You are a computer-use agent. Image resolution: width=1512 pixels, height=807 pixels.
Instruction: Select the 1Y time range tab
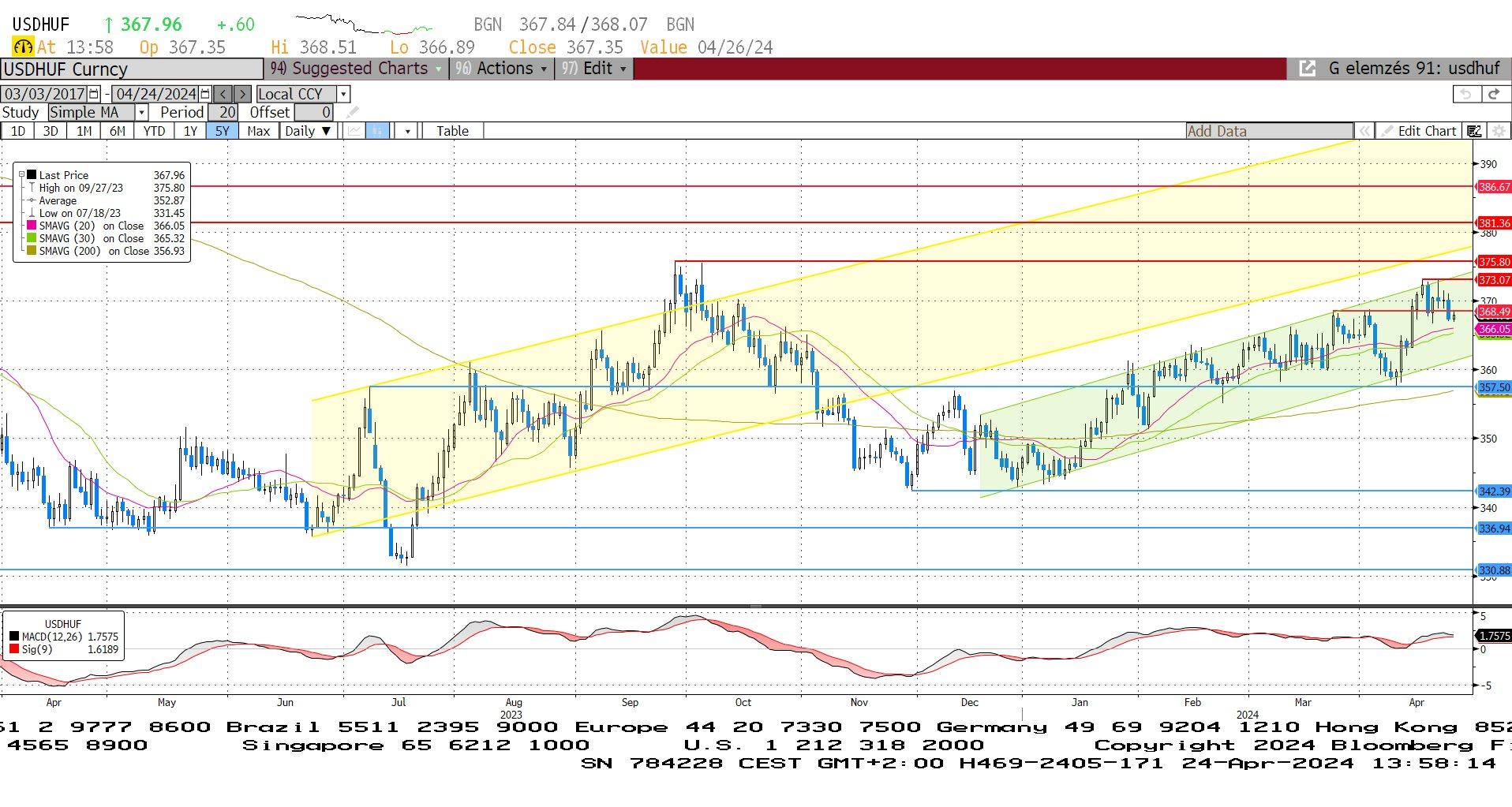tap(190, 131)
